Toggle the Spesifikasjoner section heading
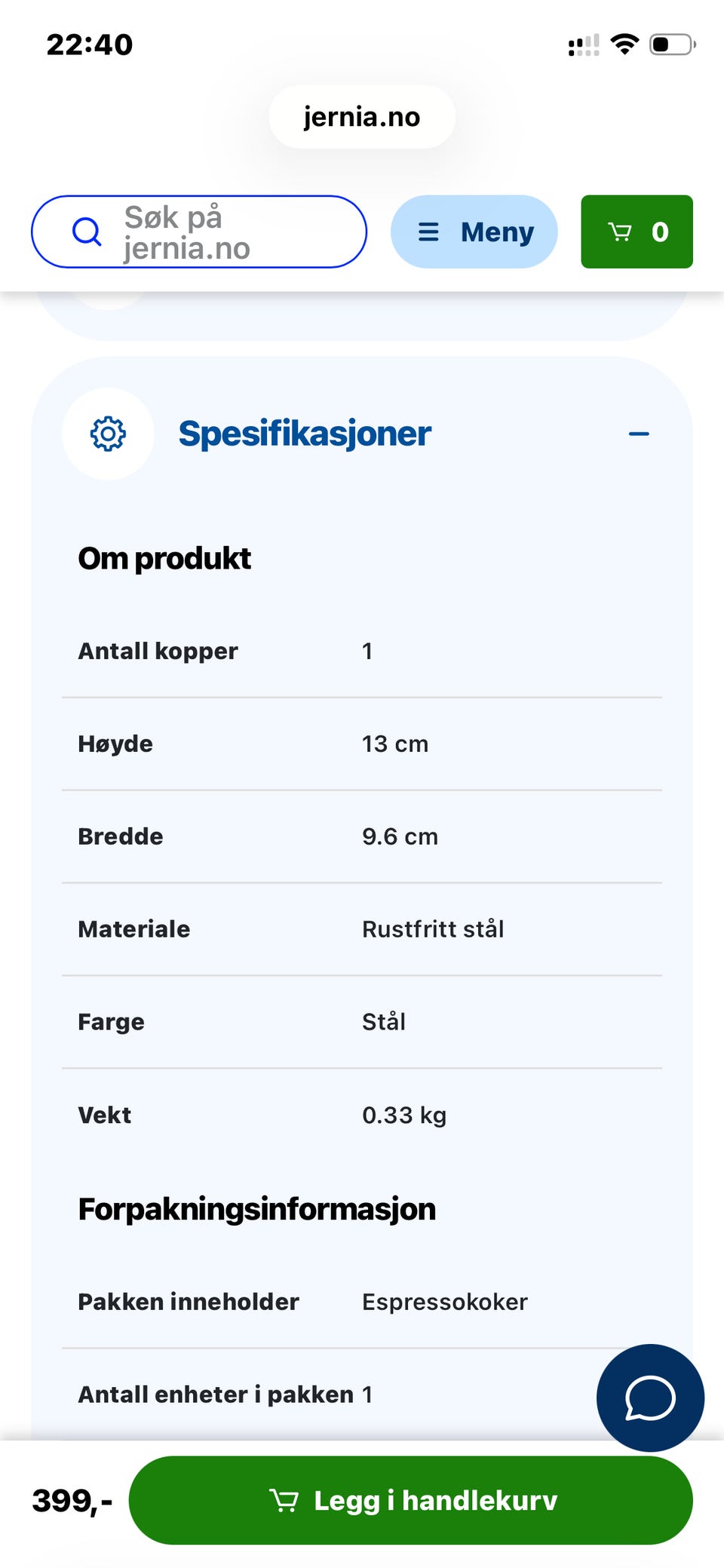 point(304,434)
